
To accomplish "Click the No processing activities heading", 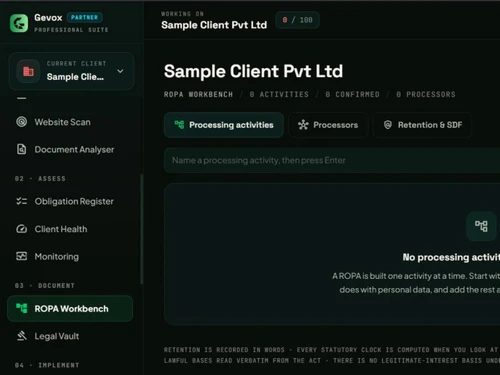I will [451, 257].
